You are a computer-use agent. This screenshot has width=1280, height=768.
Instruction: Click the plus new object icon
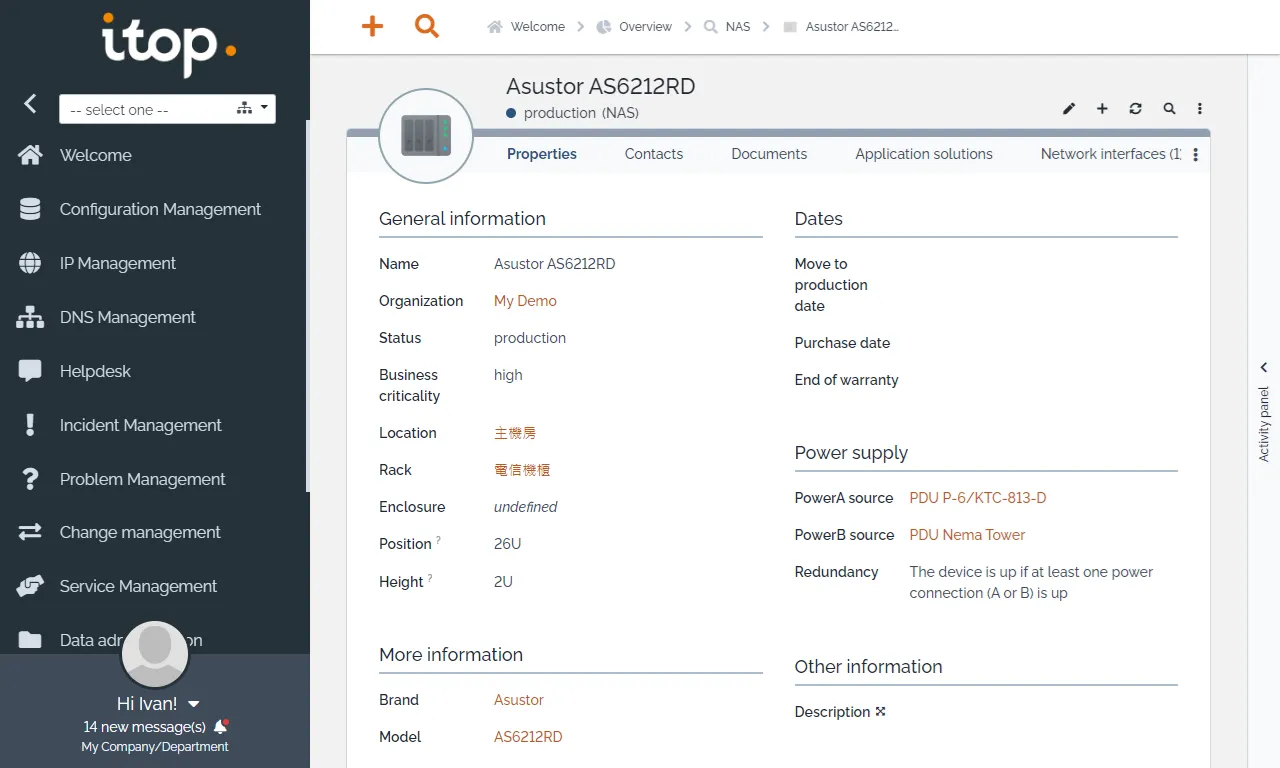pyautogui.click(x=1102, y=108)
